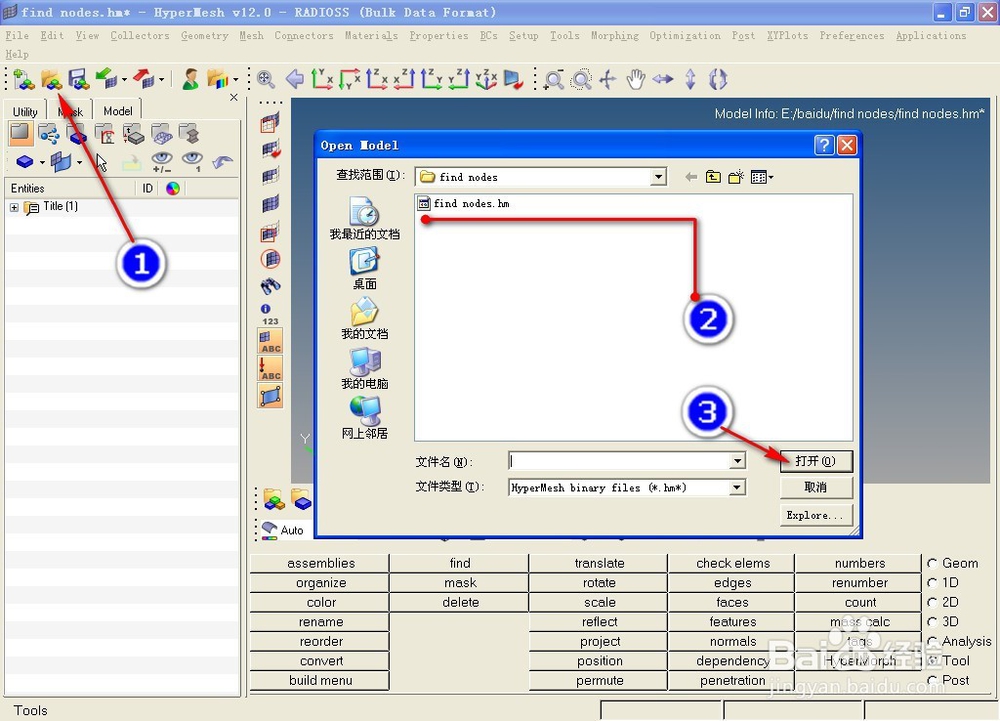This screenshot has height=721, width=1000.
Task: Toggle show/hide eye with plus-minus icon
Action: (161, 162)
